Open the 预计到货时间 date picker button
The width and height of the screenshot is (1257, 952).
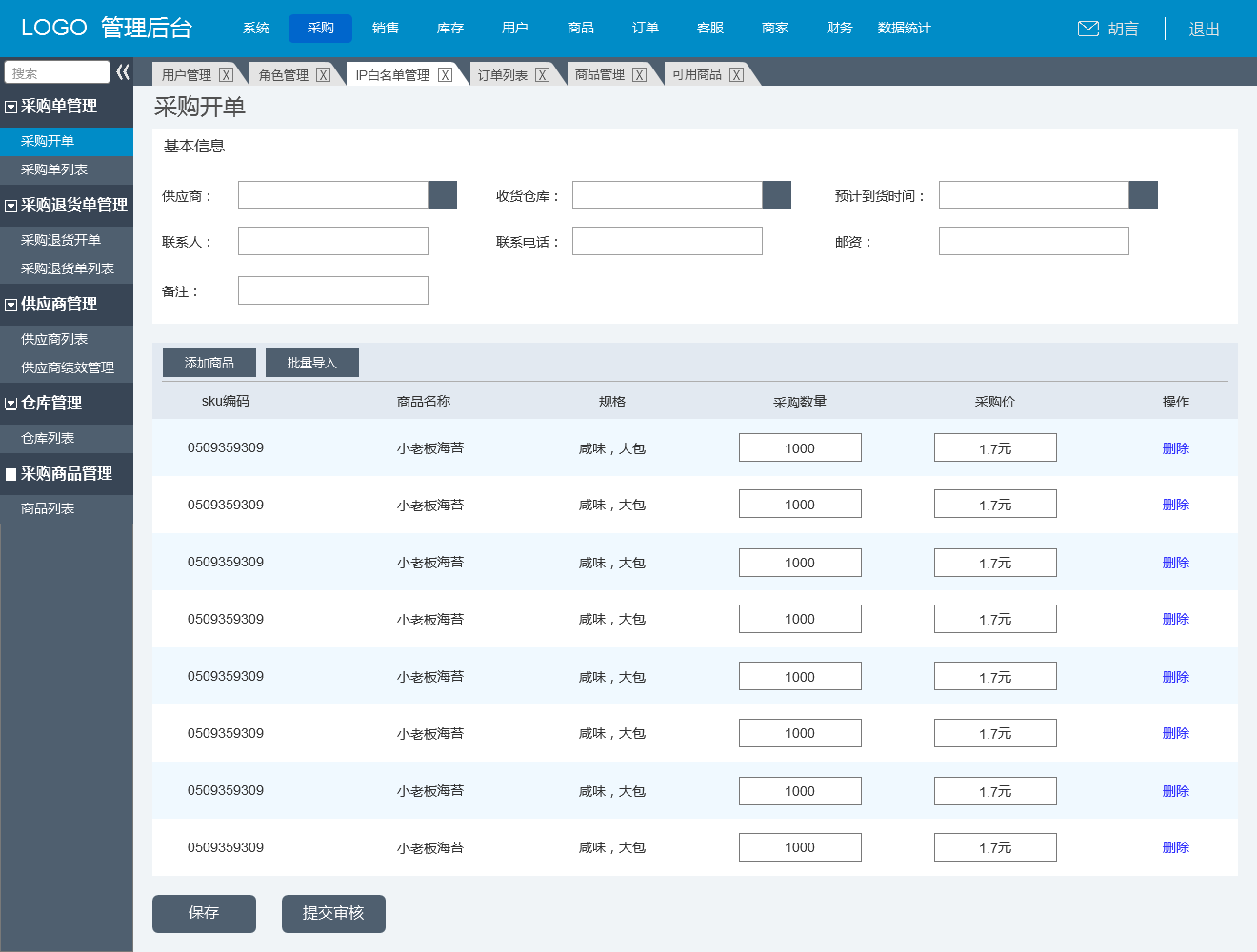[x=1144, y=195]
